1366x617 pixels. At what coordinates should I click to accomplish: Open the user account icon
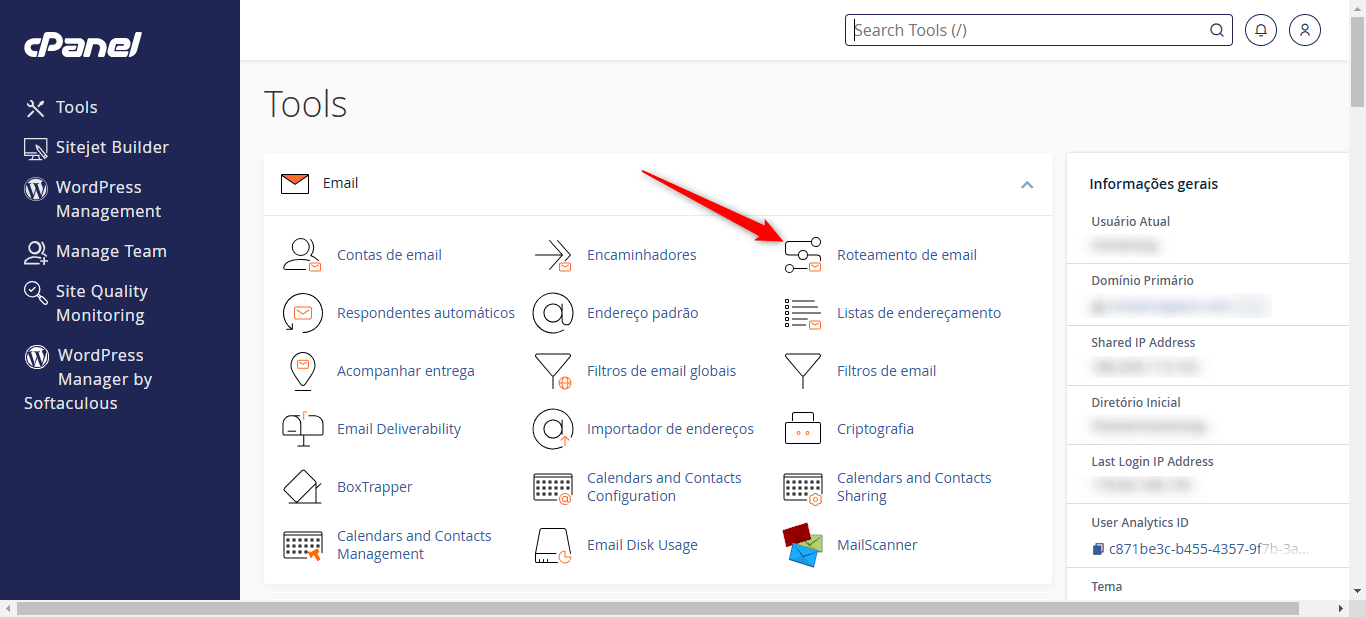1305,30
